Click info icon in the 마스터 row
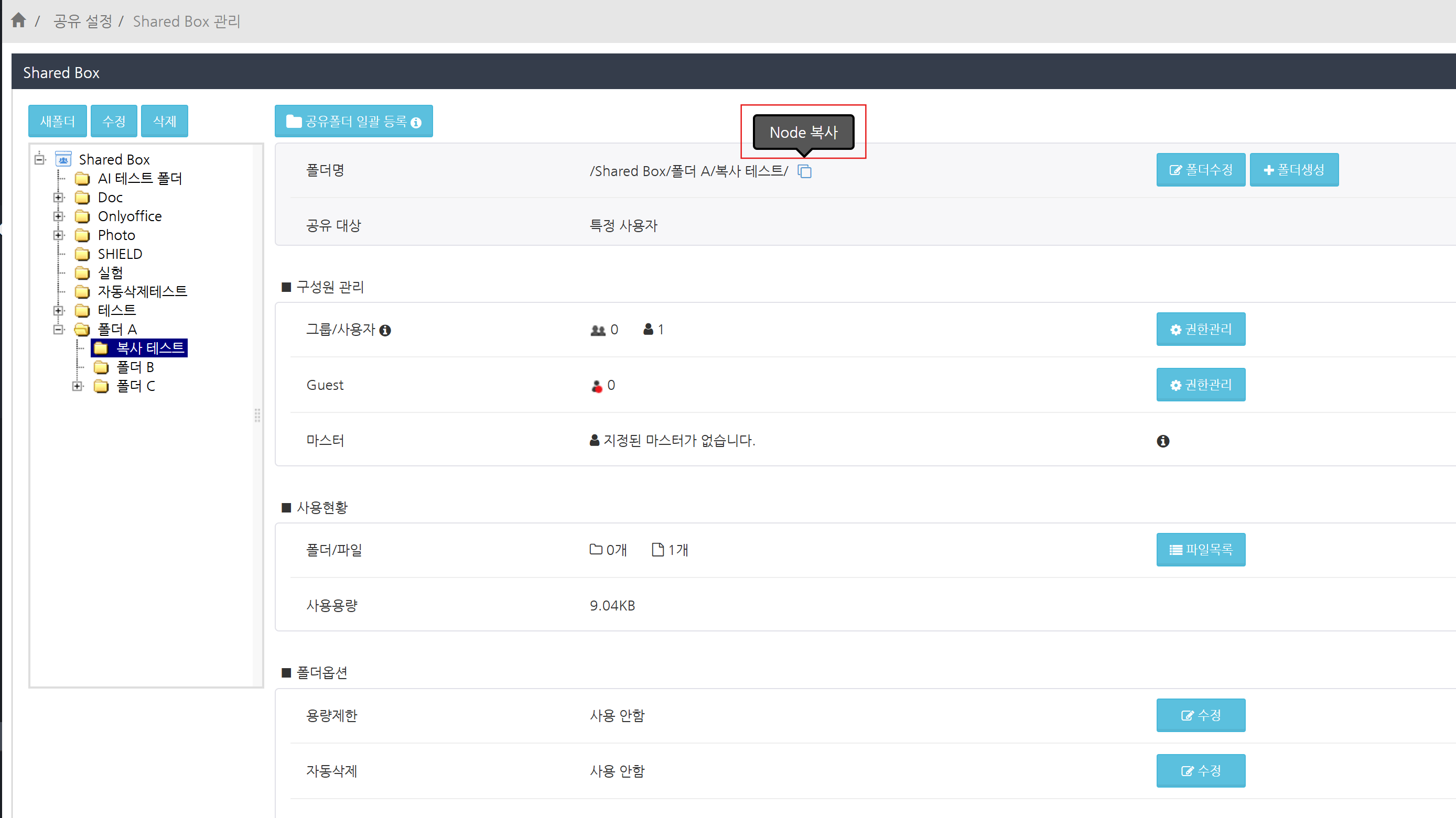This screenshot has height=818, width=1456. 1163,441
